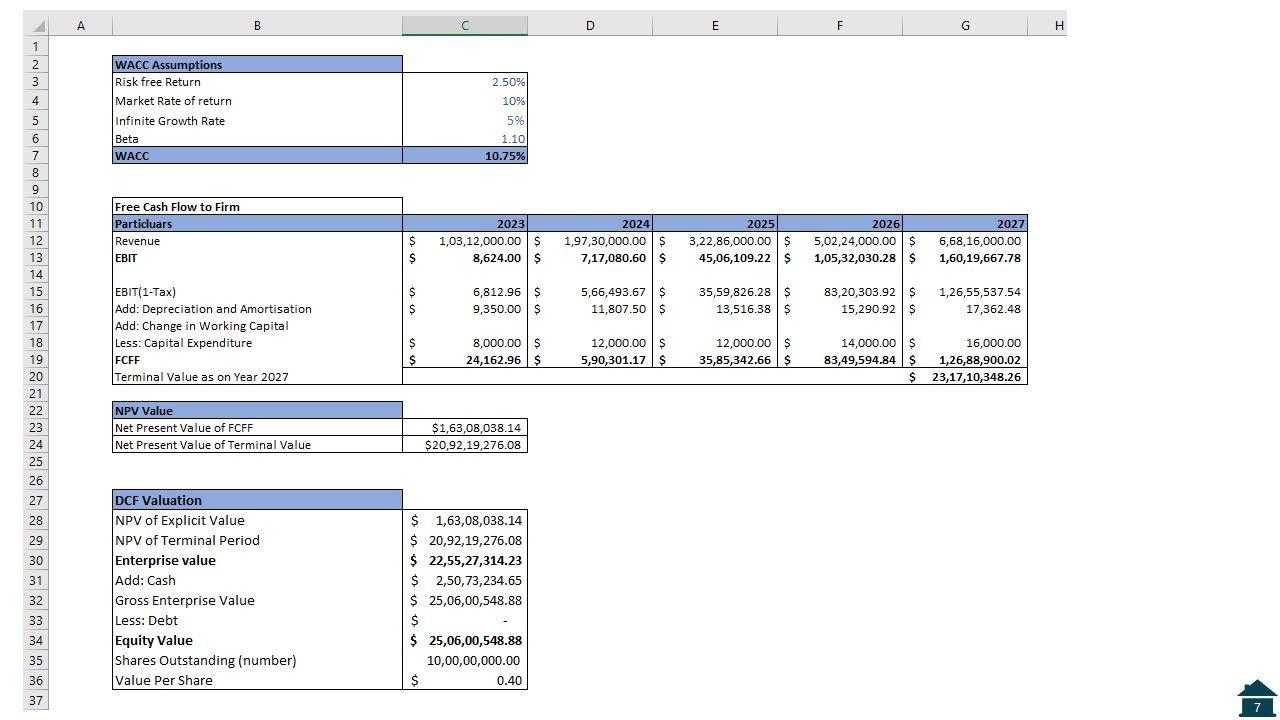Click the Risk free Return value 2.50%

pyautogui.click(x=465, y=82)
